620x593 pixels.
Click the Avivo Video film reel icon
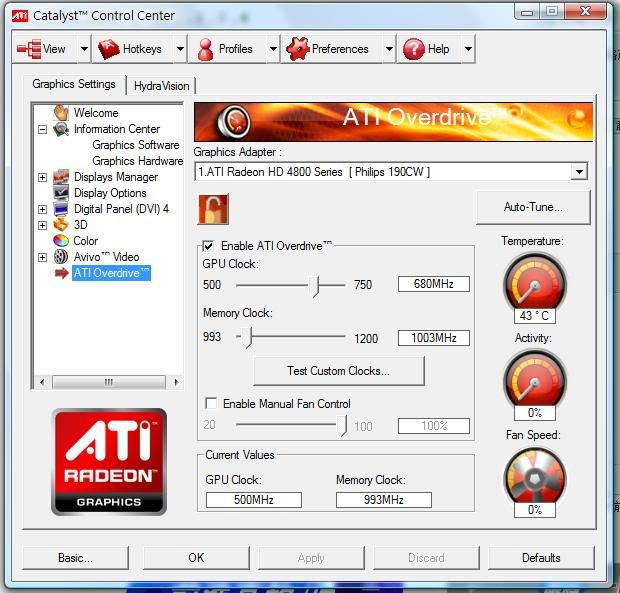(x=61, y=257)
